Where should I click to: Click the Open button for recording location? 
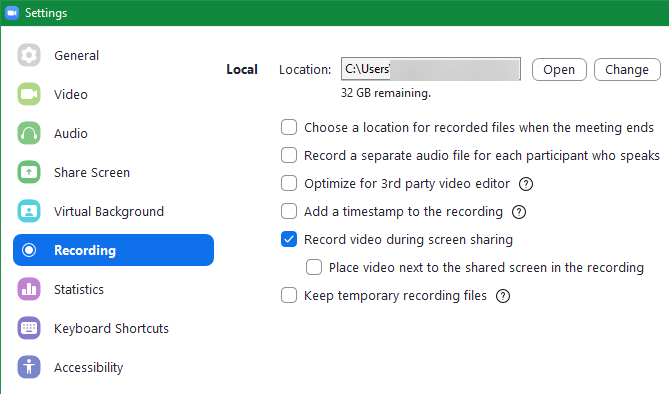point(559,70)
